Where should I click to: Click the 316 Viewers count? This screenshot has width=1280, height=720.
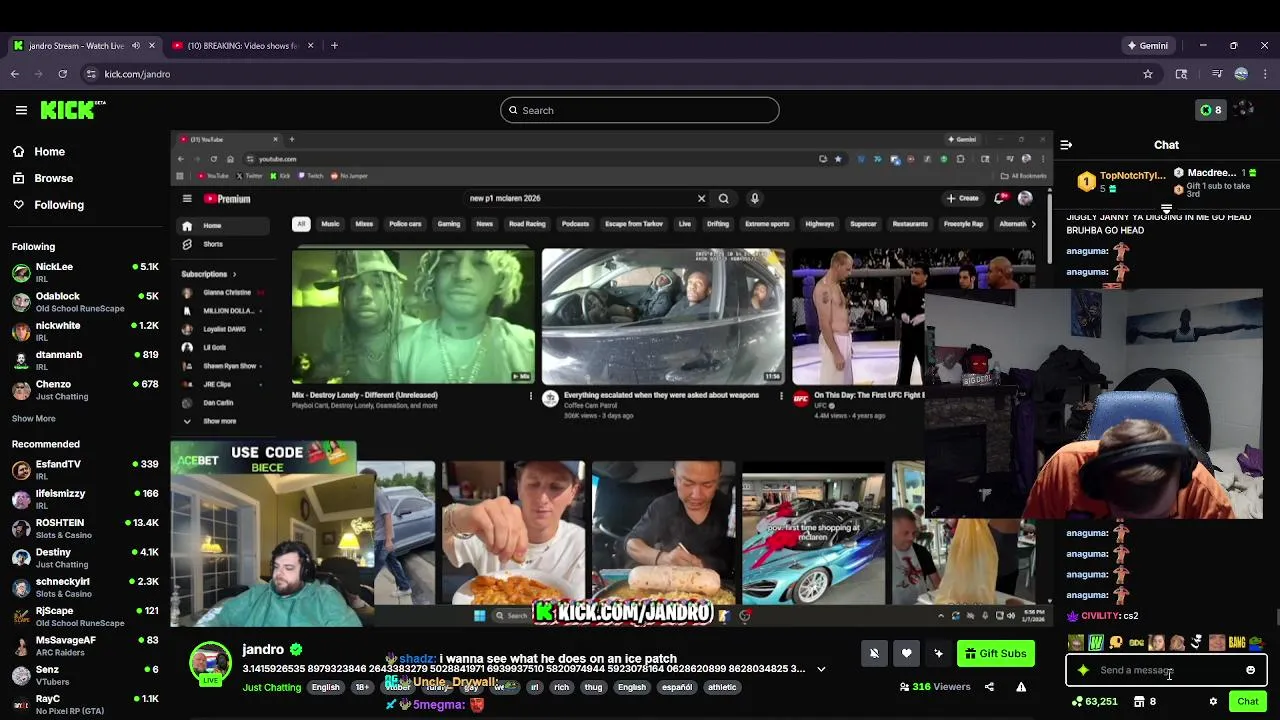pyautogui.click(x=935, y=687)
